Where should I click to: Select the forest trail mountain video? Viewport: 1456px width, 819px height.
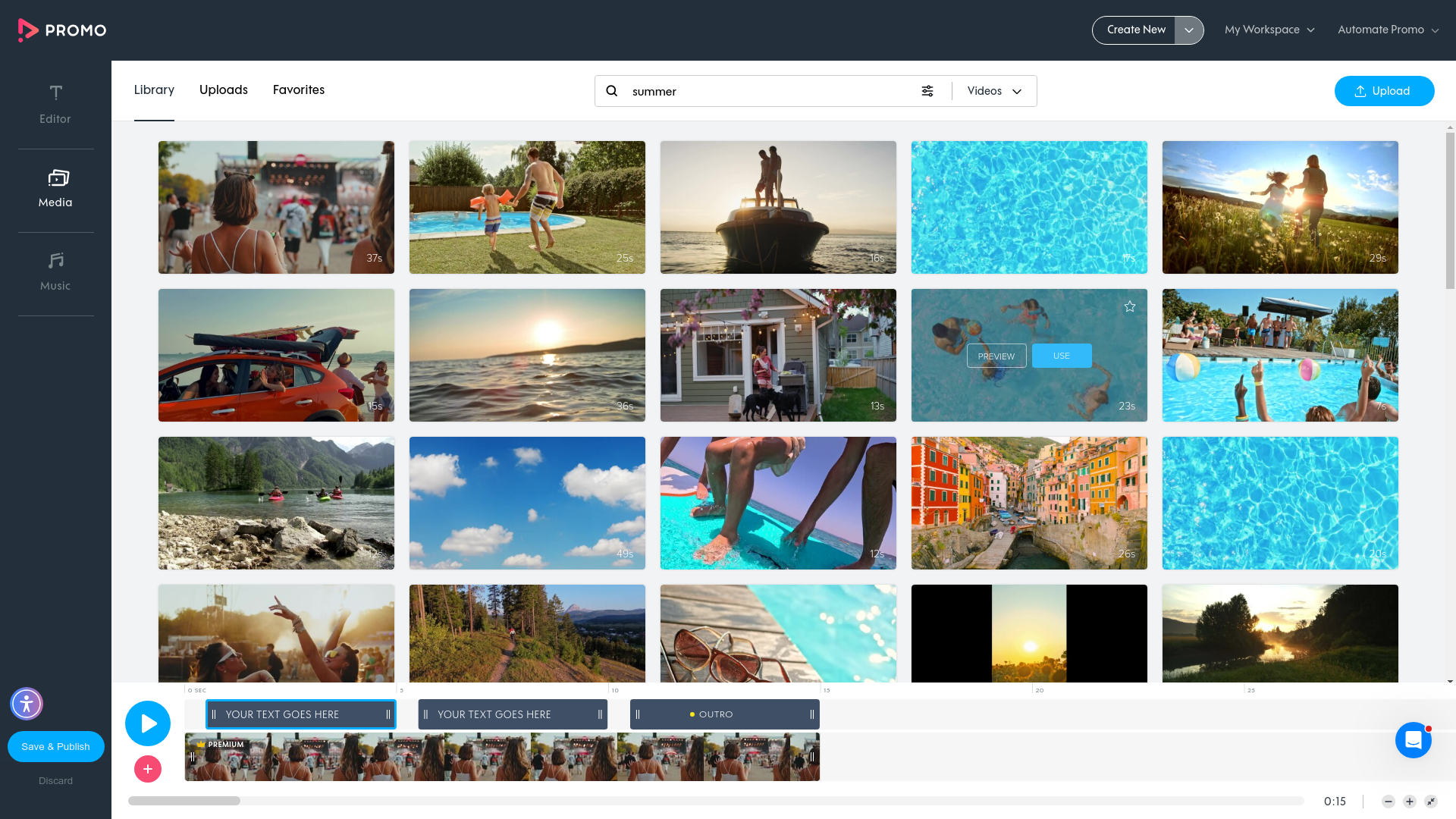527,633
